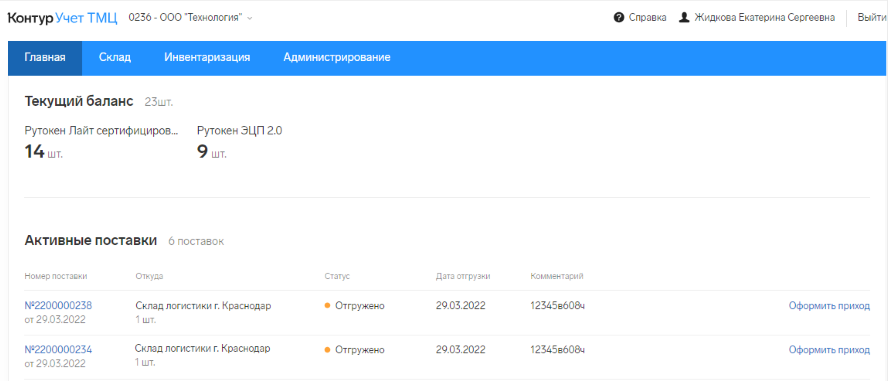
Task: Open delivery №2200000238 link
Action: coord(58,306)
